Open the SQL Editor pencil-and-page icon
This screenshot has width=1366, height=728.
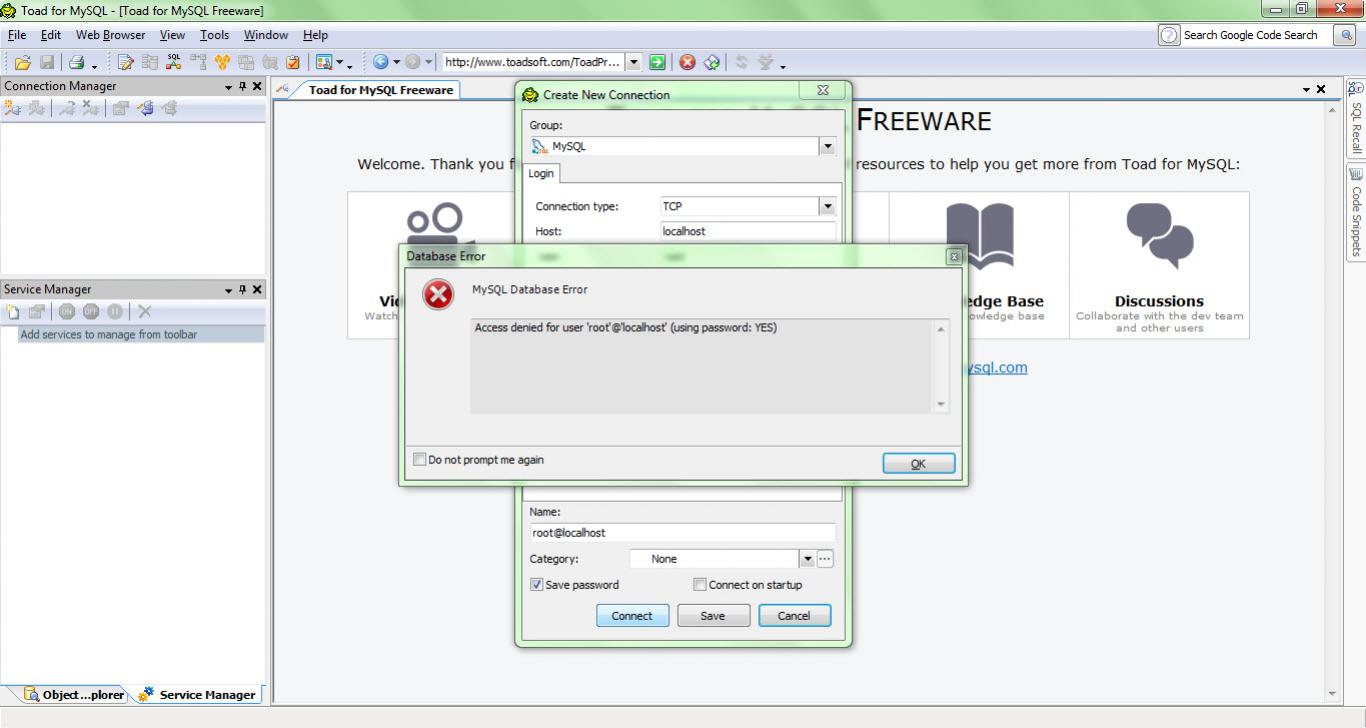[x=126, y=62]
